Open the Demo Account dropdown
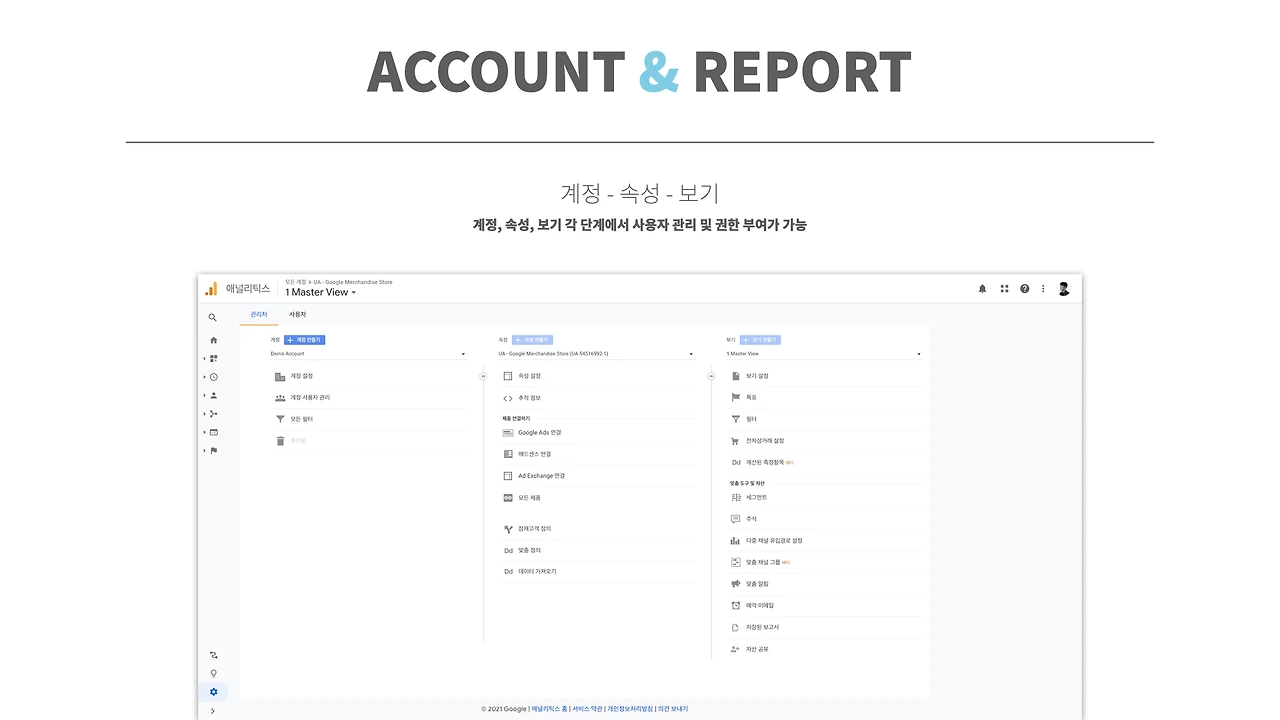 [x=368, y=354]
